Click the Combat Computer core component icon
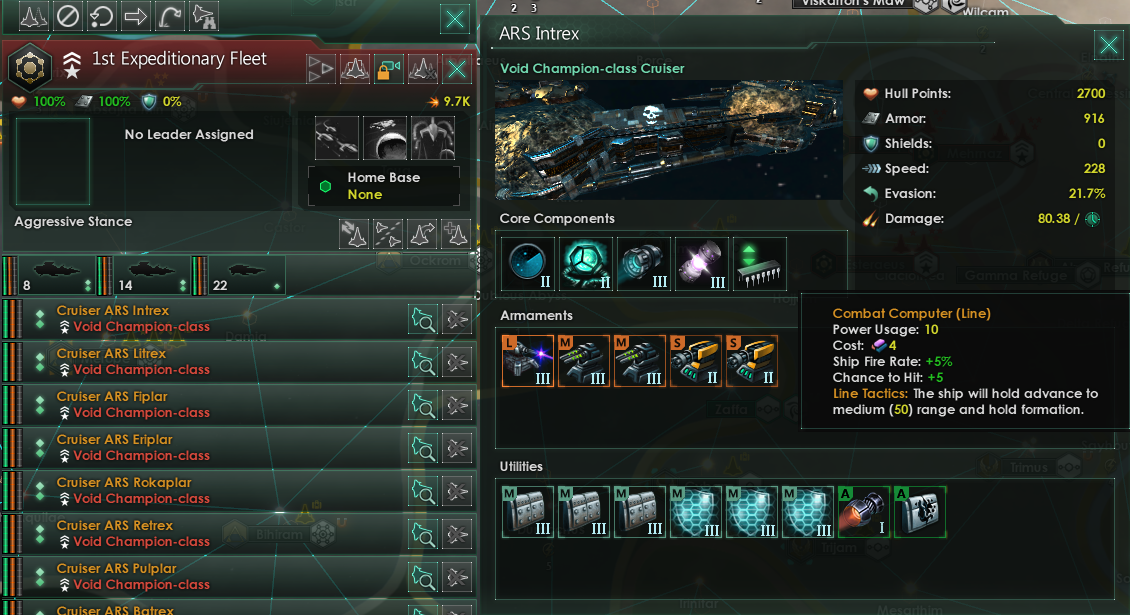1130x615 pixels. click(760, 264)
